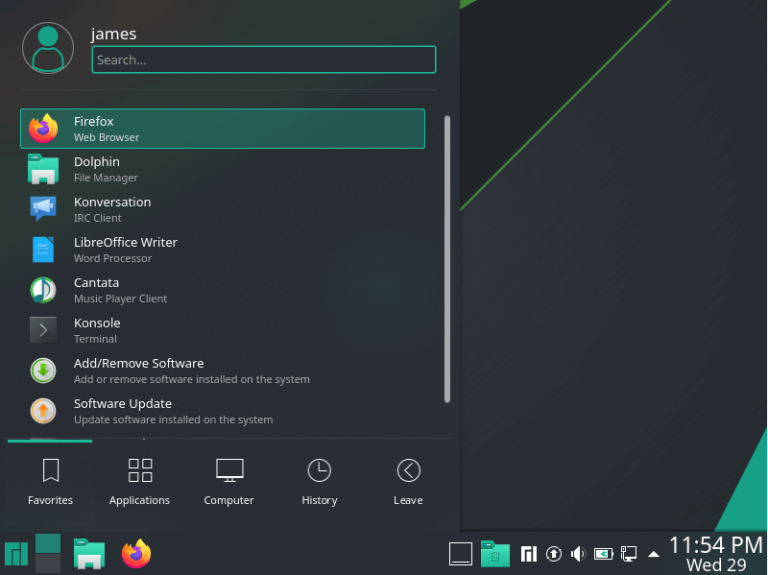Switch to the History tab
Screen dimensions: 768x575
point(319,481)
